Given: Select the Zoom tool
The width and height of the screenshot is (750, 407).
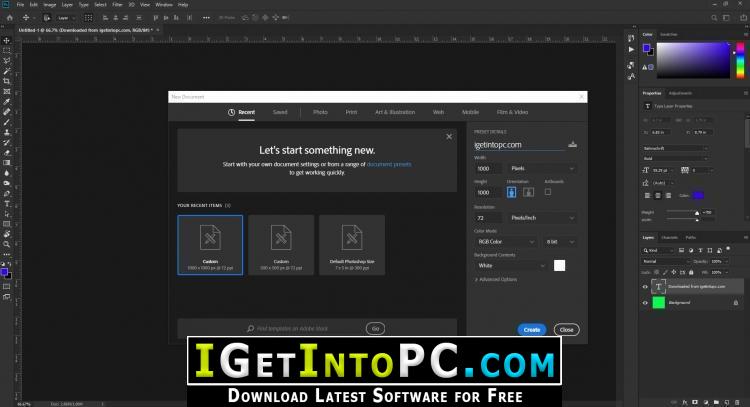Looking at the screenshot, I should [7, 244].
